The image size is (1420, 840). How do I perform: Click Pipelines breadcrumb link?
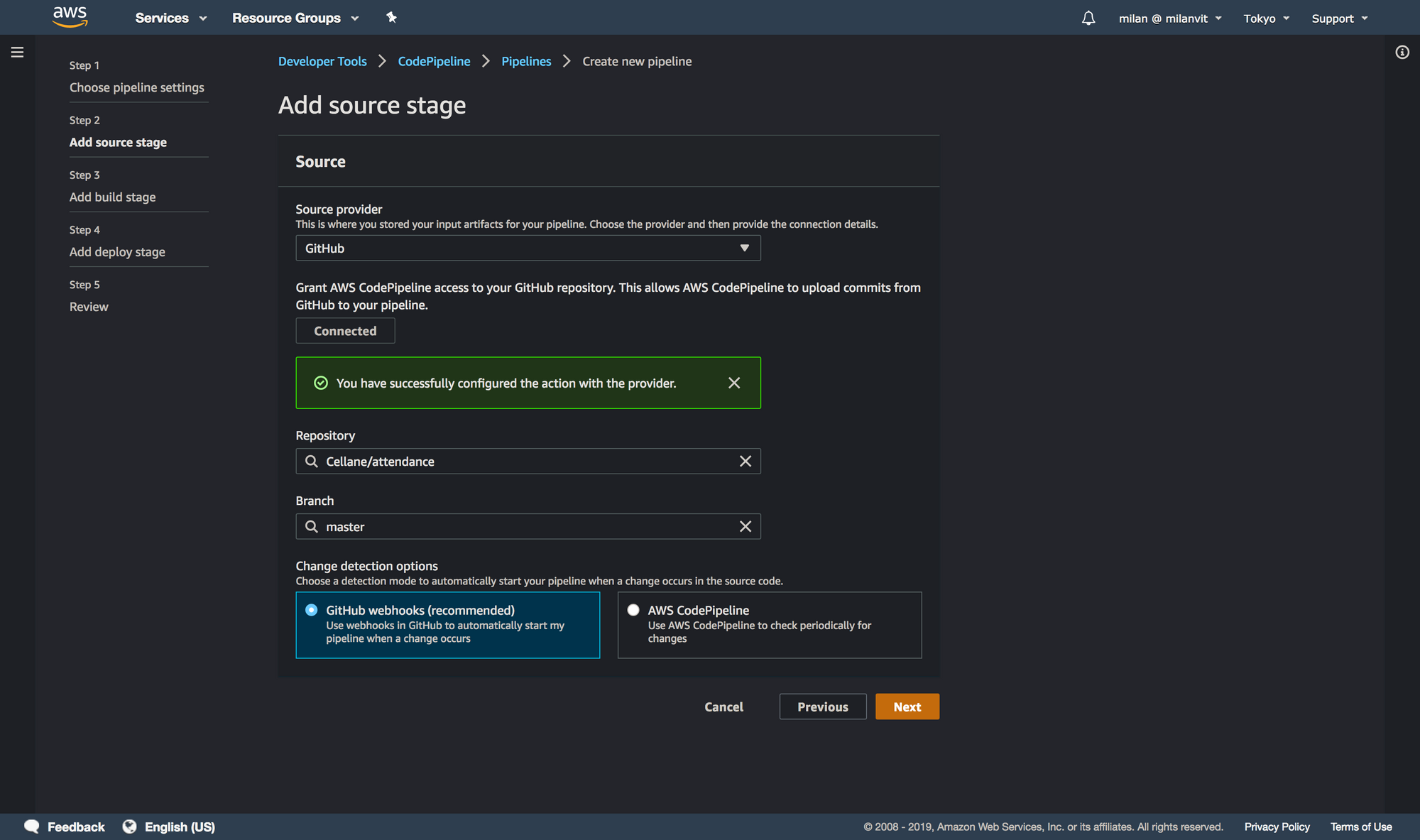(x=526, y=61)
